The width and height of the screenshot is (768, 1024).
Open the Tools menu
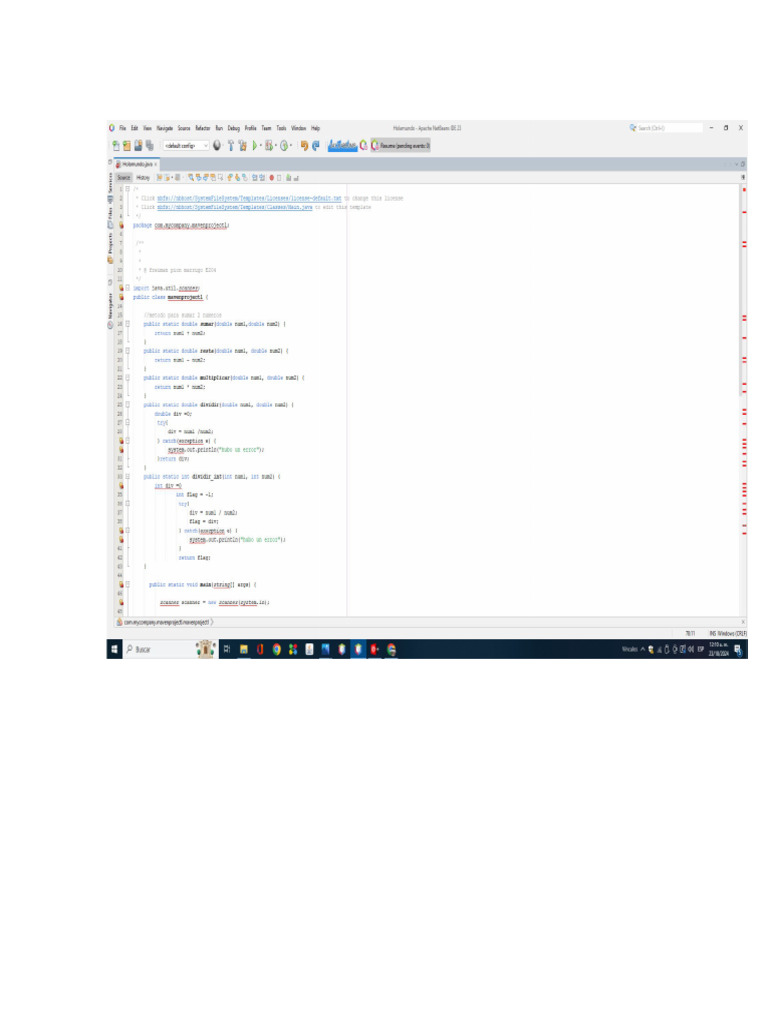pyautogui.click(x=281, y=128)
